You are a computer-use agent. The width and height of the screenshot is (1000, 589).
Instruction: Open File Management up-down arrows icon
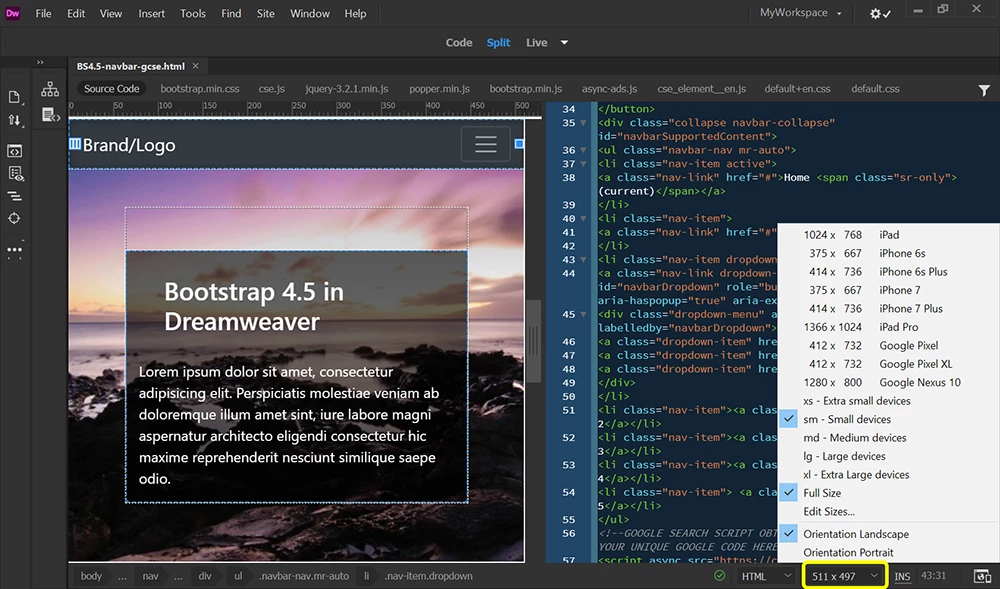point(14,120)
